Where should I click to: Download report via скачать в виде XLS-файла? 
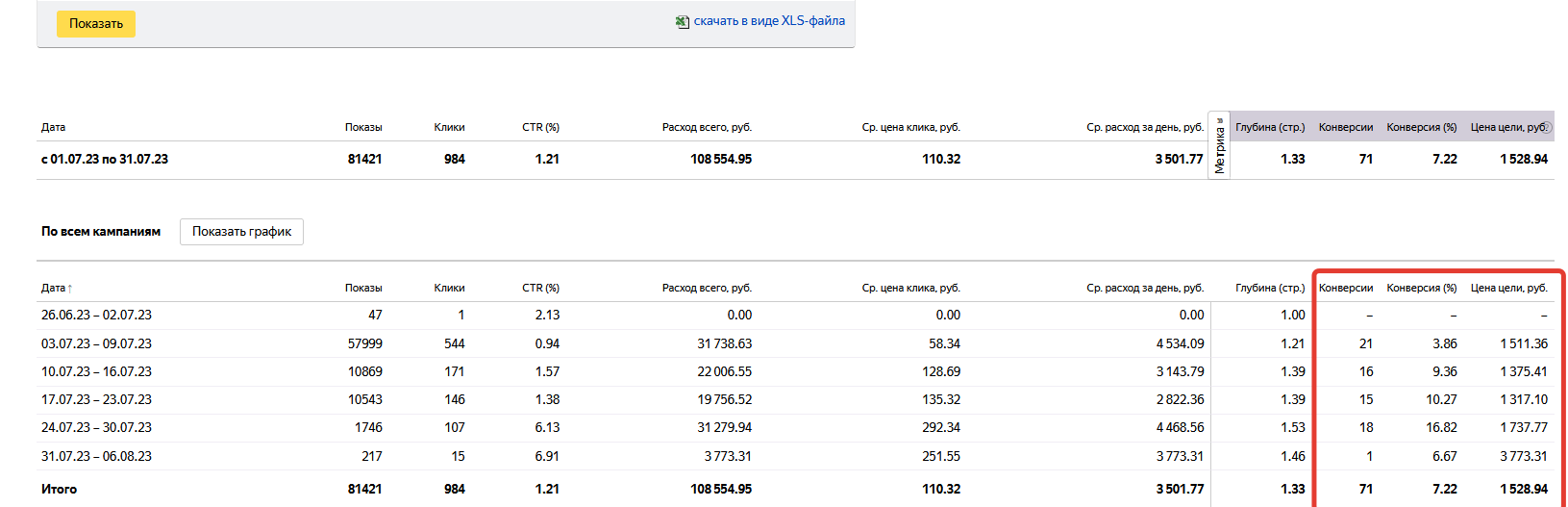[769, 21]
